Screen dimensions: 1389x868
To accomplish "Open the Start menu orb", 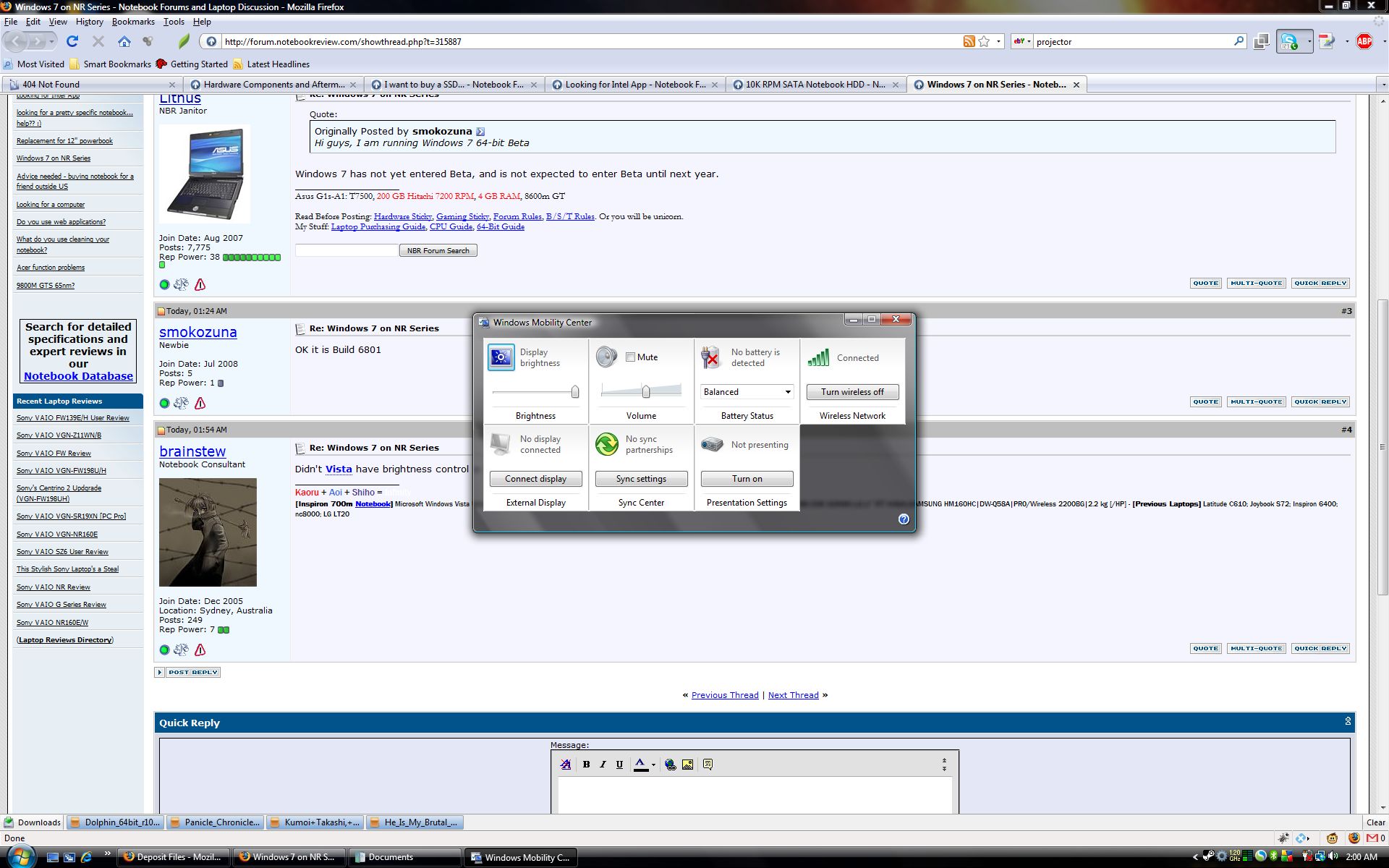I will click(20, 856).
